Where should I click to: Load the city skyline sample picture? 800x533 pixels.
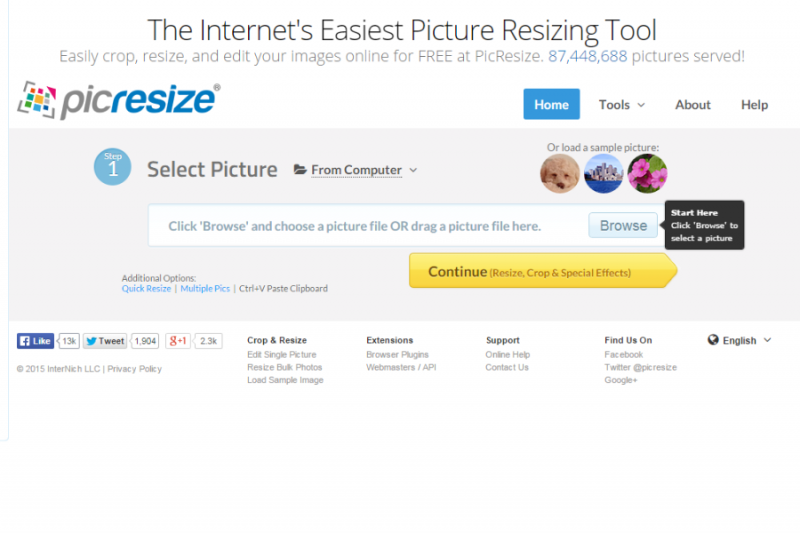pyautogui.click(x=603, y=174)
